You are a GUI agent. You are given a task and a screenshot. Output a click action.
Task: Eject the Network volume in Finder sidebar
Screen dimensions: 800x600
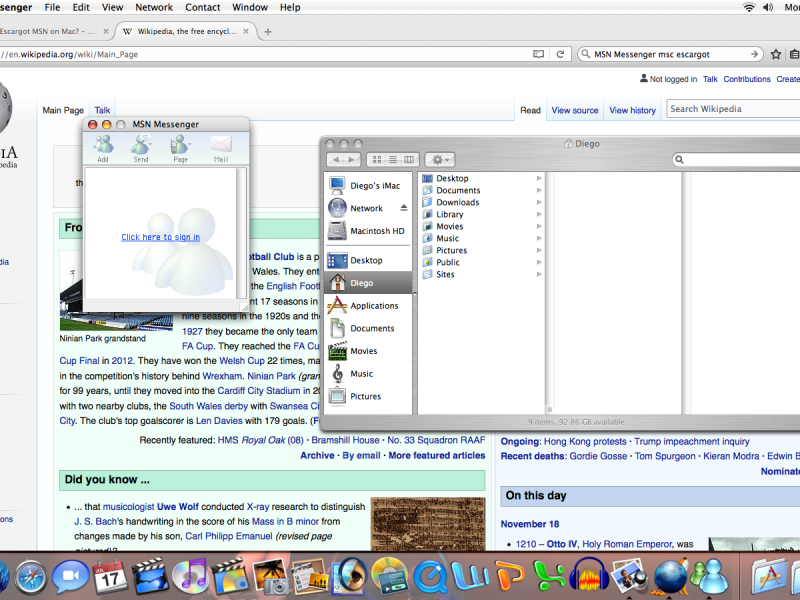(x=404, y=208)
